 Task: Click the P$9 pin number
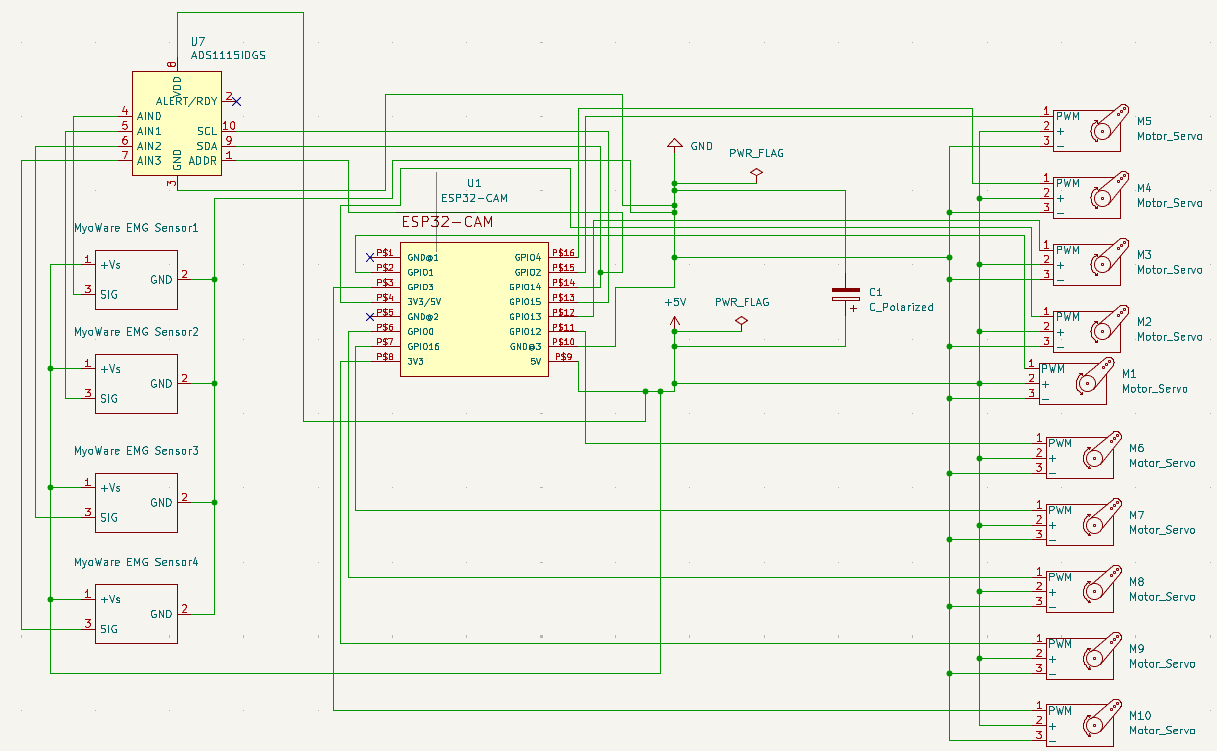[563, 356]
